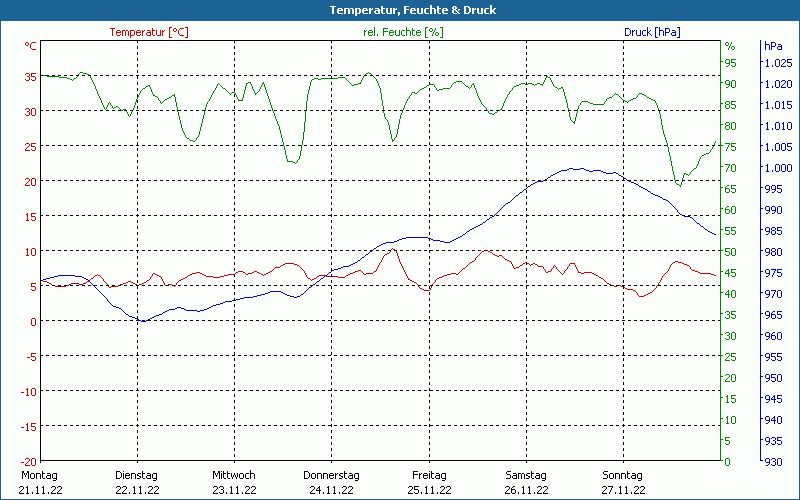Viewport: 800px width, 500px height.
Task: Click the blue pressure tick "1.000"
Action: 778,168
